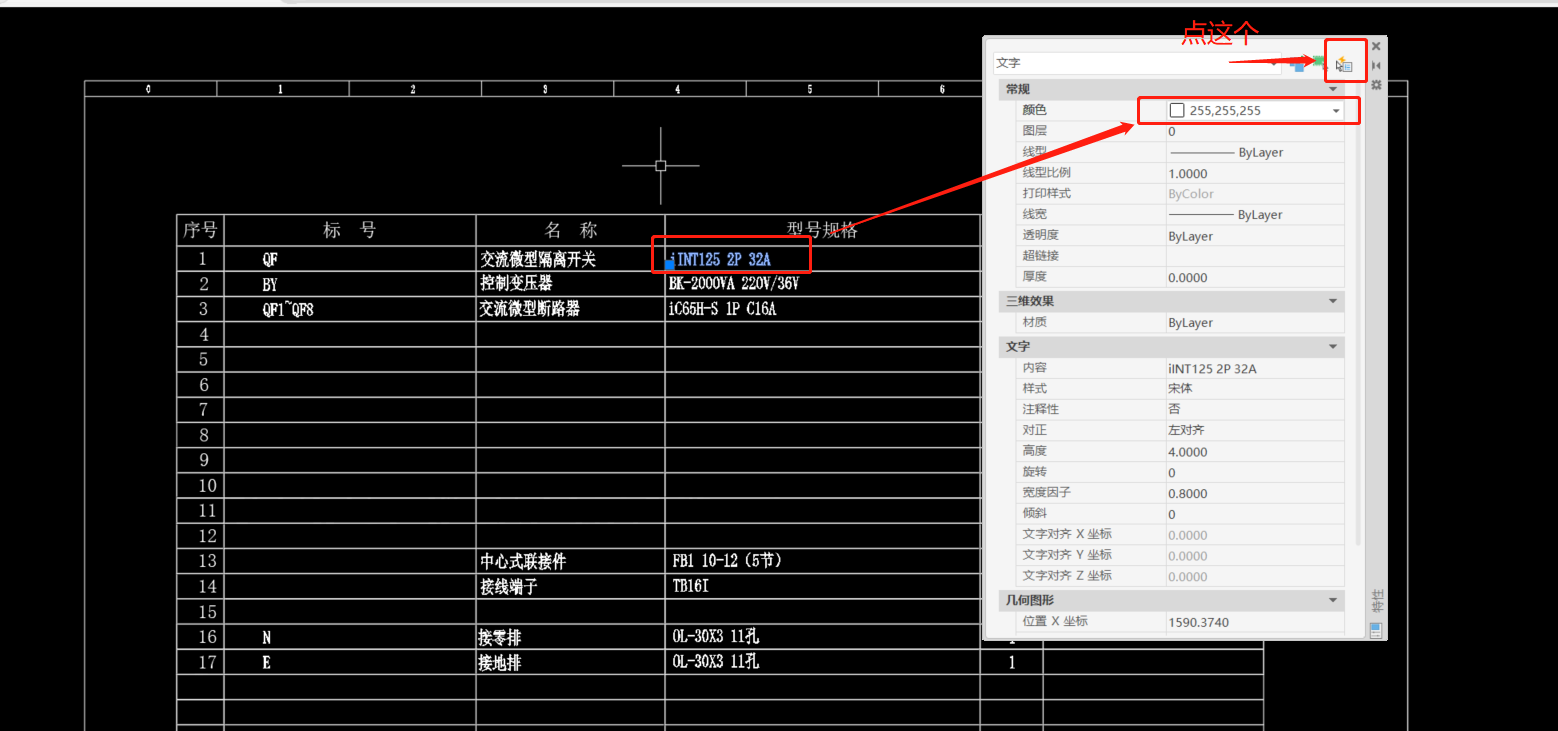Select the text 控制变压器 in row 2
This screenshot has height=731, width=1558.
[516, 284]
